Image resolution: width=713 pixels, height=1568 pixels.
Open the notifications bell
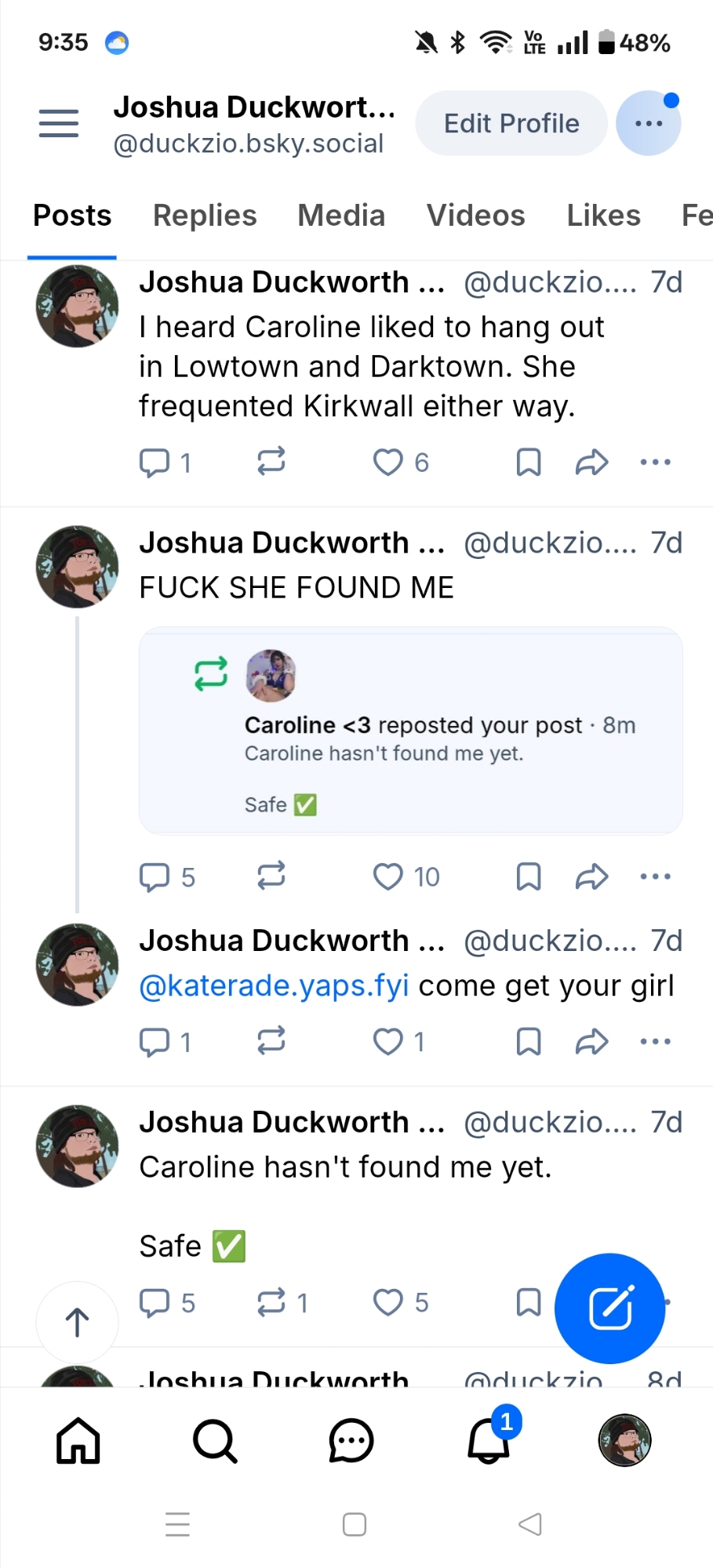click(489, 1440)
